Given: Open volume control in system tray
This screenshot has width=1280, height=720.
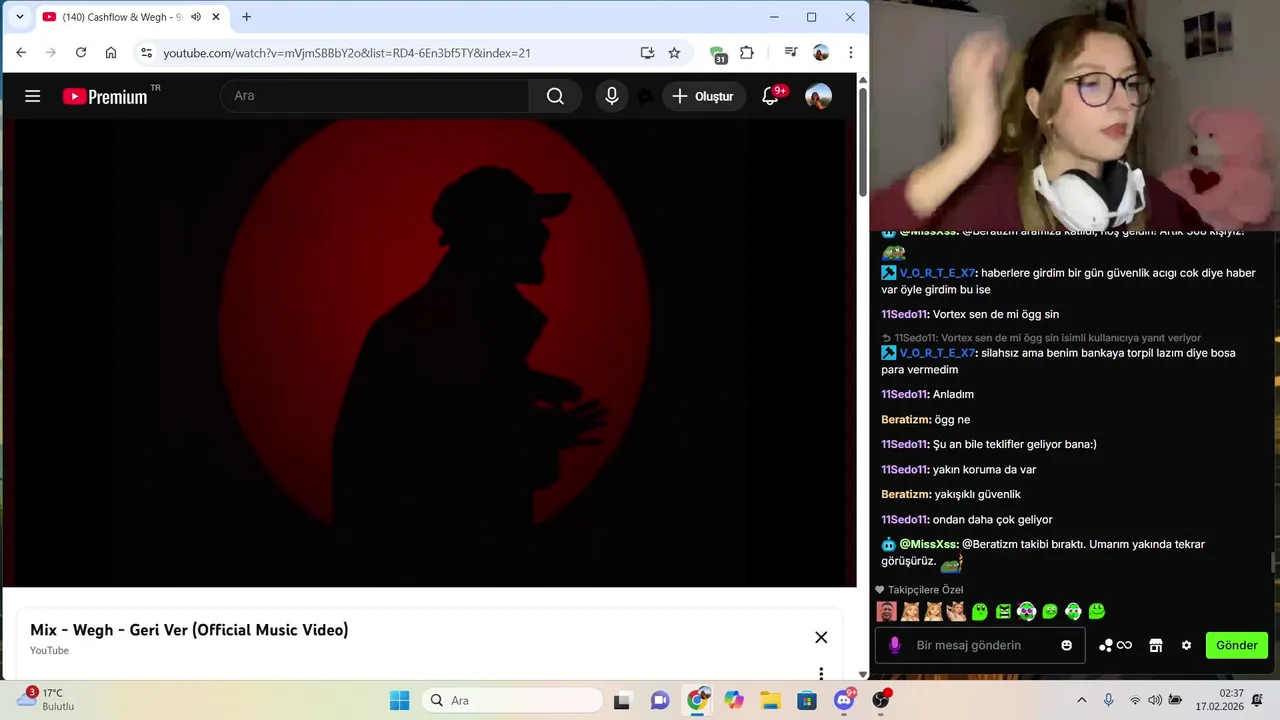Looking at the screenshot, I should 1155,700.
